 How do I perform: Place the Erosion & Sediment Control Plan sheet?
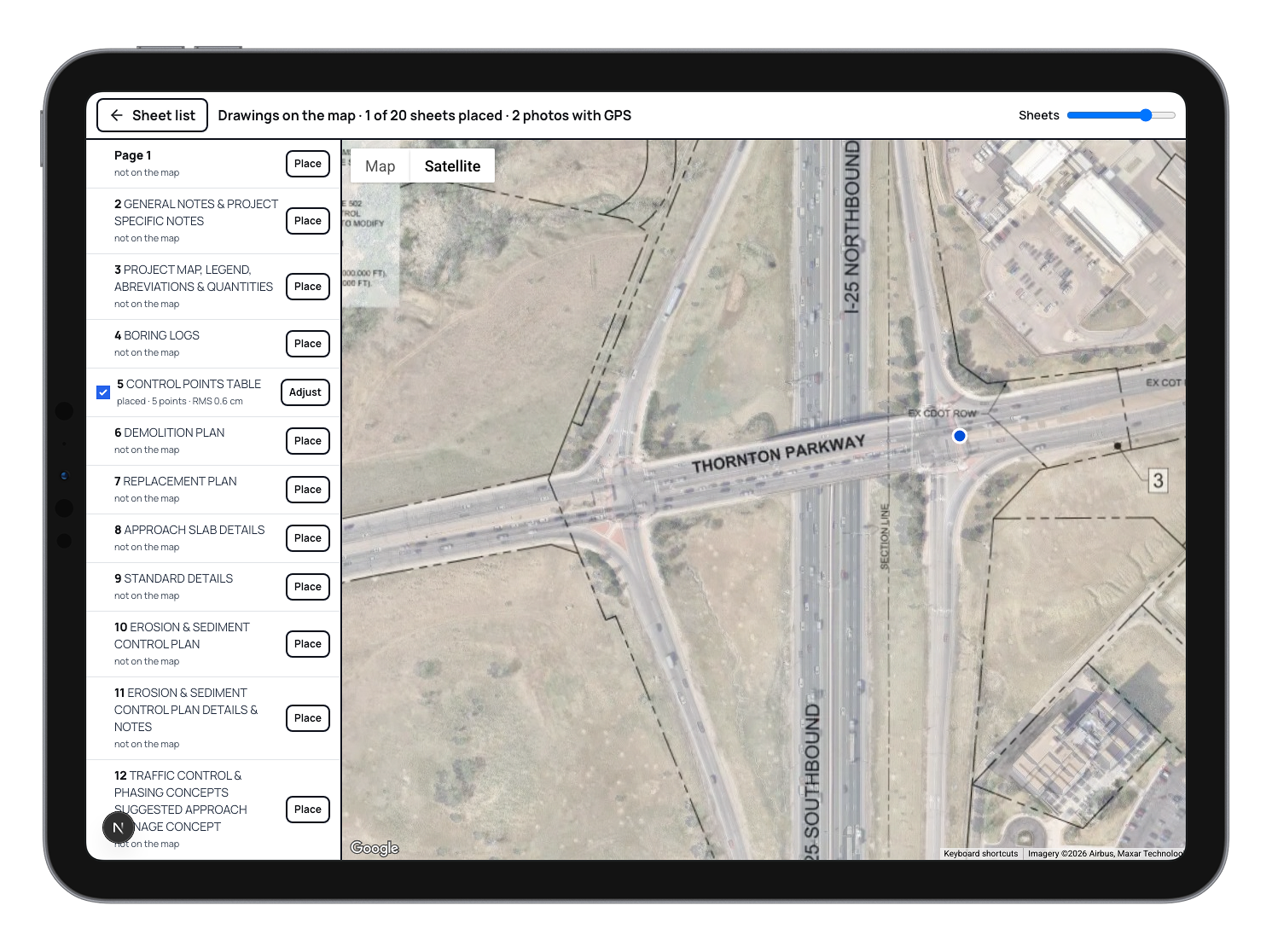coord(308,644)
